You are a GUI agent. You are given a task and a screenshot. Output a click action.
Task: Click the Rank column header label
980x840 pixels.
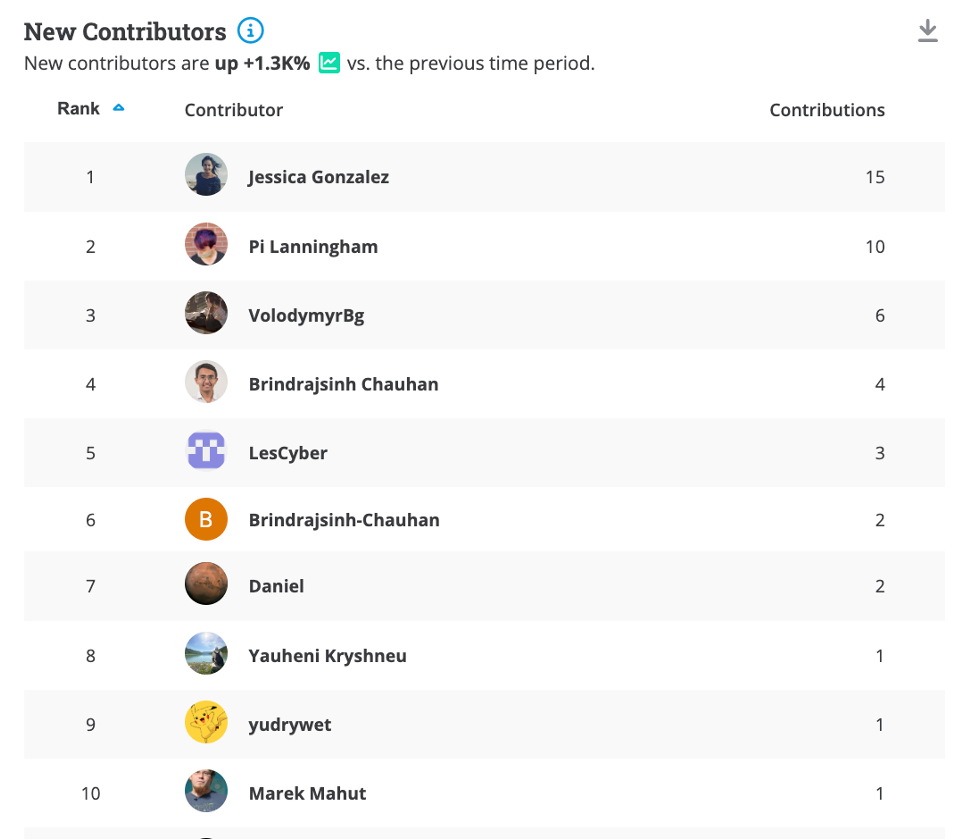point(78,109)
